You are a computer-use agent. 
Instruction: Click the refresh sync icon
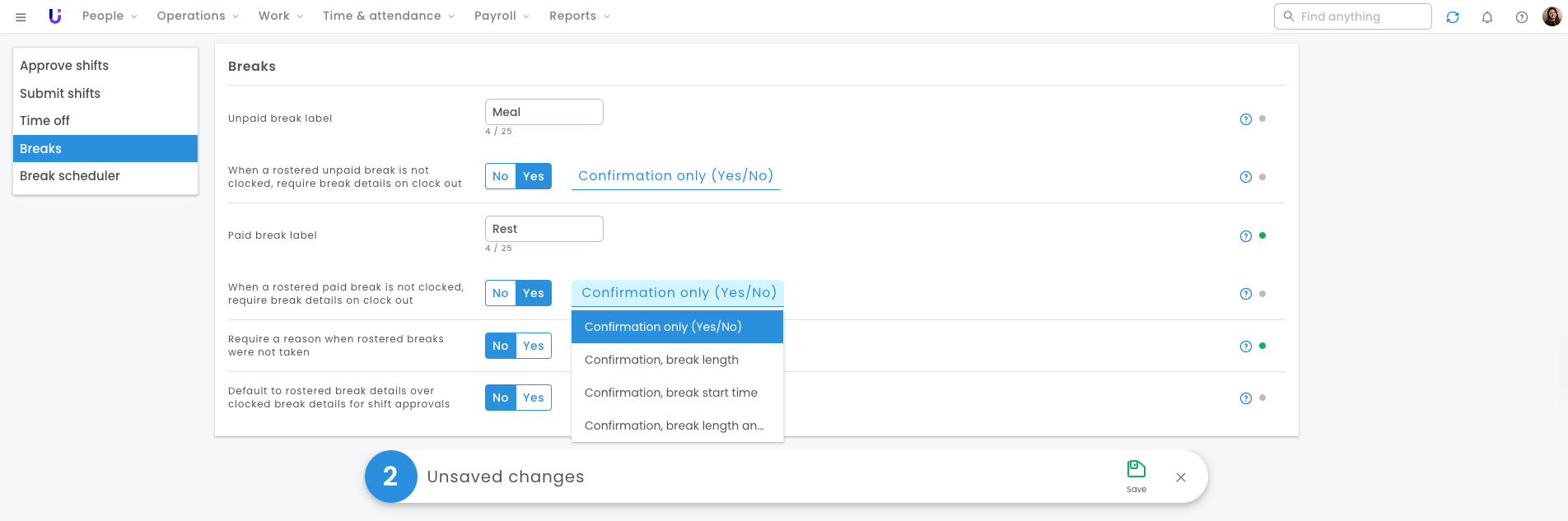coord(1453,16)
